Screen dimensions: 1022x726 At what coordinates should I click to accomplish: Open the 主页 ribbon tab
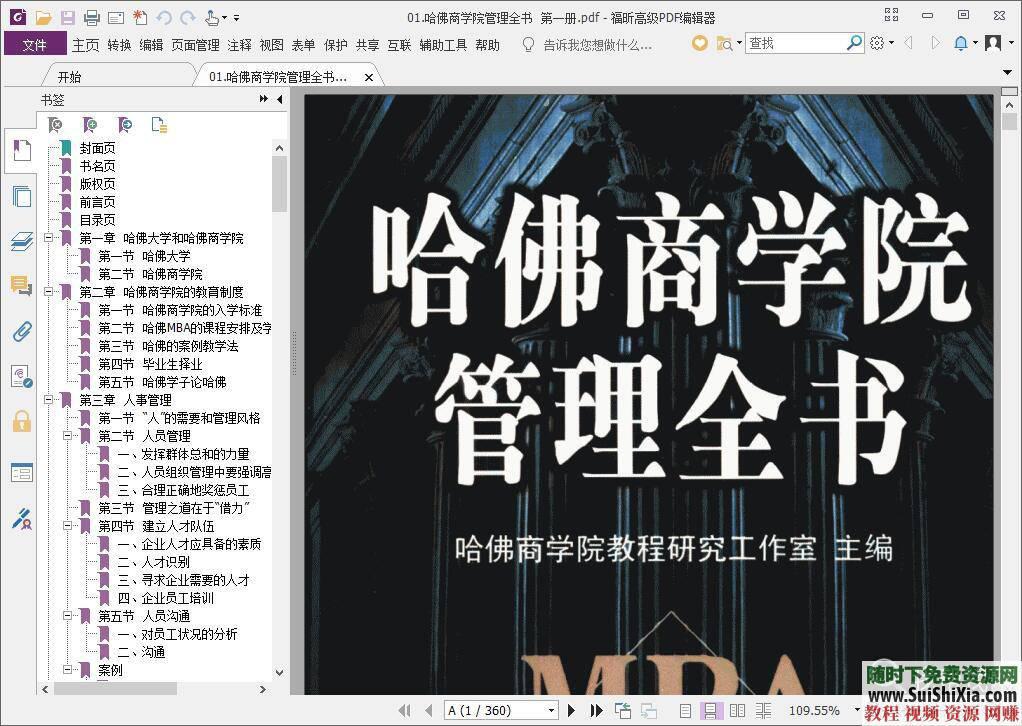point(85,45)
